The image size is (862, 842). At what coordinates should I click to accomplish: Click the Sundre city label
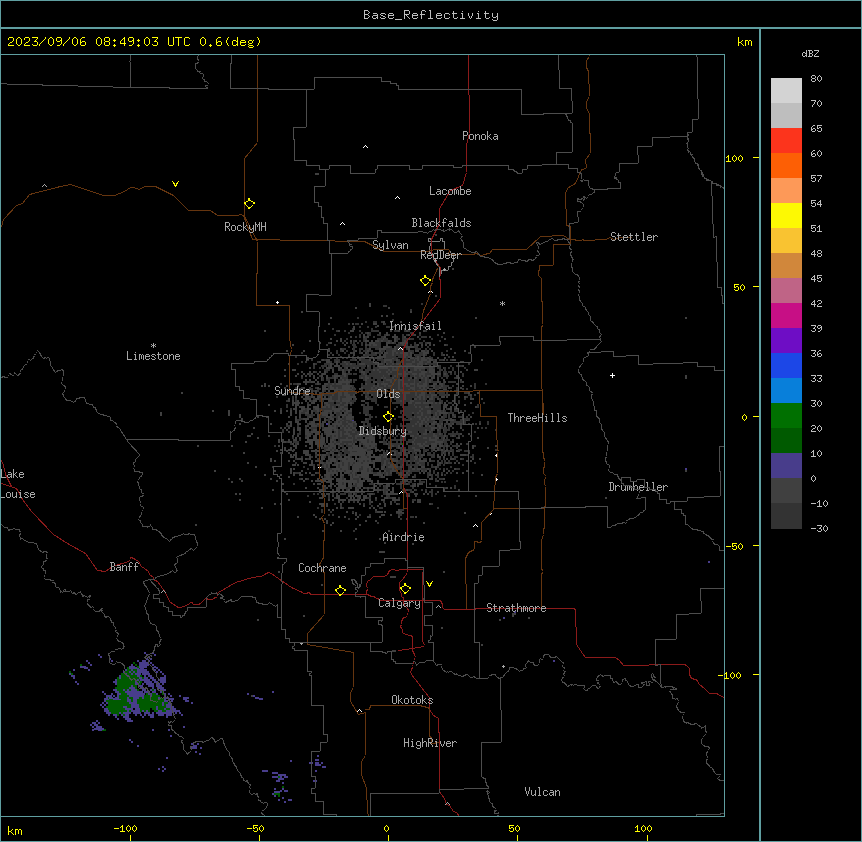point(292,391)
